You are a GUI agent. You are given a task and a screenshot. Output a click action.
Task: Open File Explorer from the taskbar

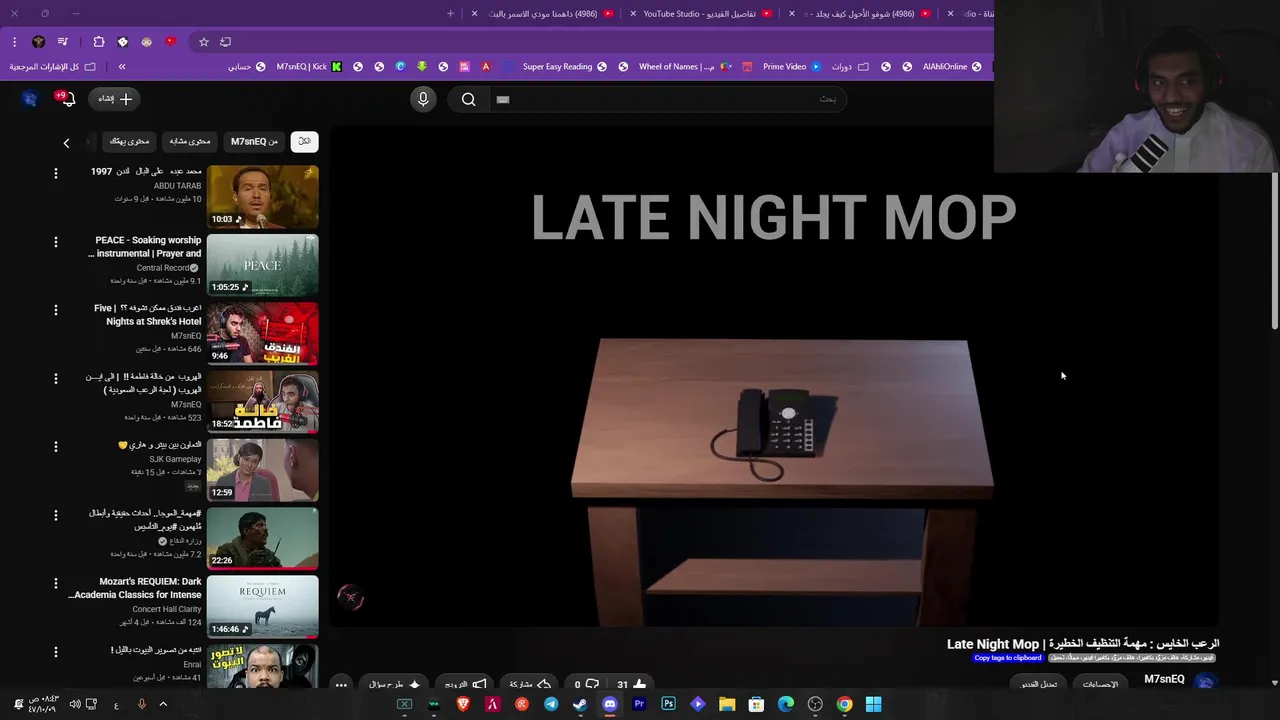tap(727, 704)
